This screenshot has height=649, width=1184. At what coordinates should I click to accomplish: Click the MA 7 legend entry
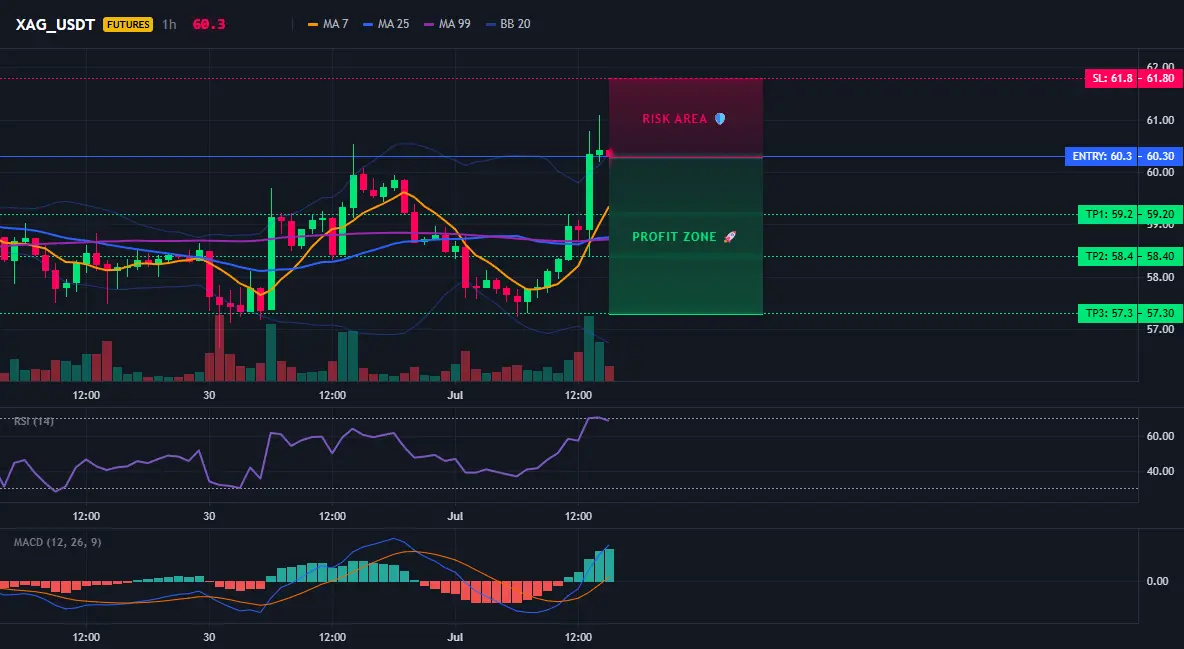[x=328, y=24]
